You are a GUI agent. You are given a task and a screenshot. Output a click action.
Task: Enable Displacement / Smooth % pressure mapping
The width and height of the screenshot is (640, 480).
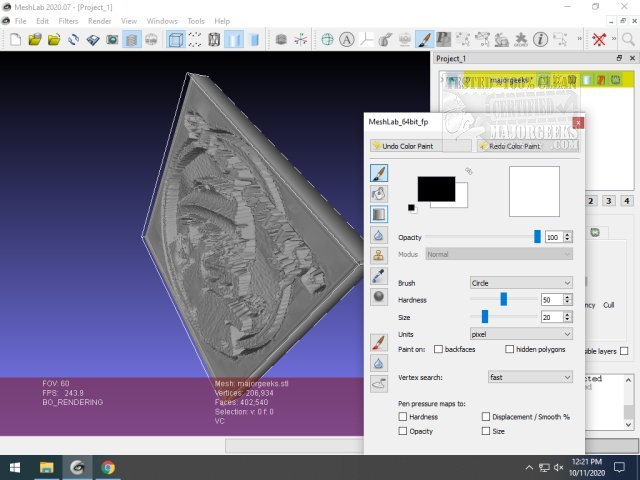[486, 416]
